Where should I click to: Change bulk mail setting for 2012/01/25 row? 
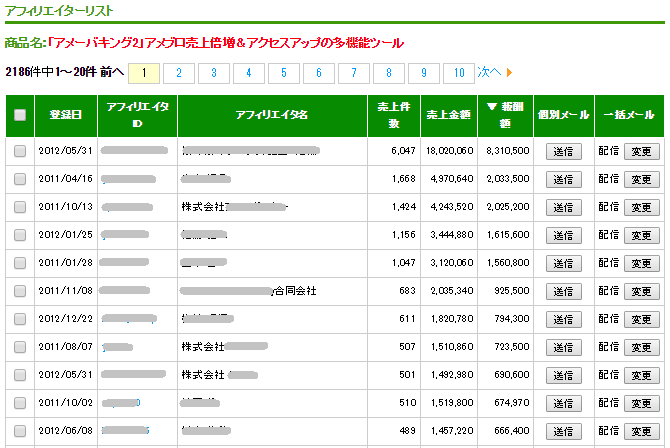click(x=640, y=235)
